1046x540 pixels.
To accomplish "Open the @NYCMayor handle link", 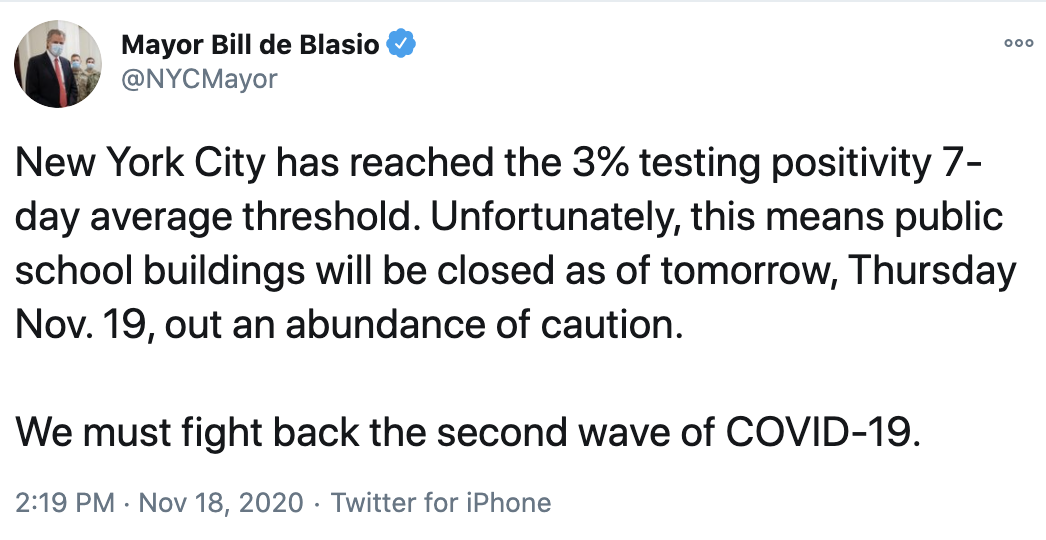I will click(x=199, y=79).
